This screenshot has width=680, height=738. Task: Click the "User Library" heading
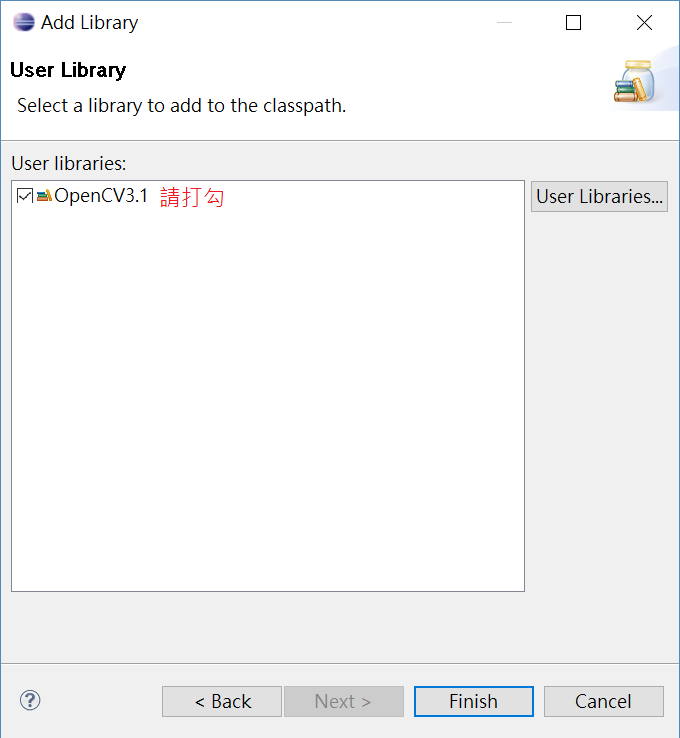[x=68, y=70]
